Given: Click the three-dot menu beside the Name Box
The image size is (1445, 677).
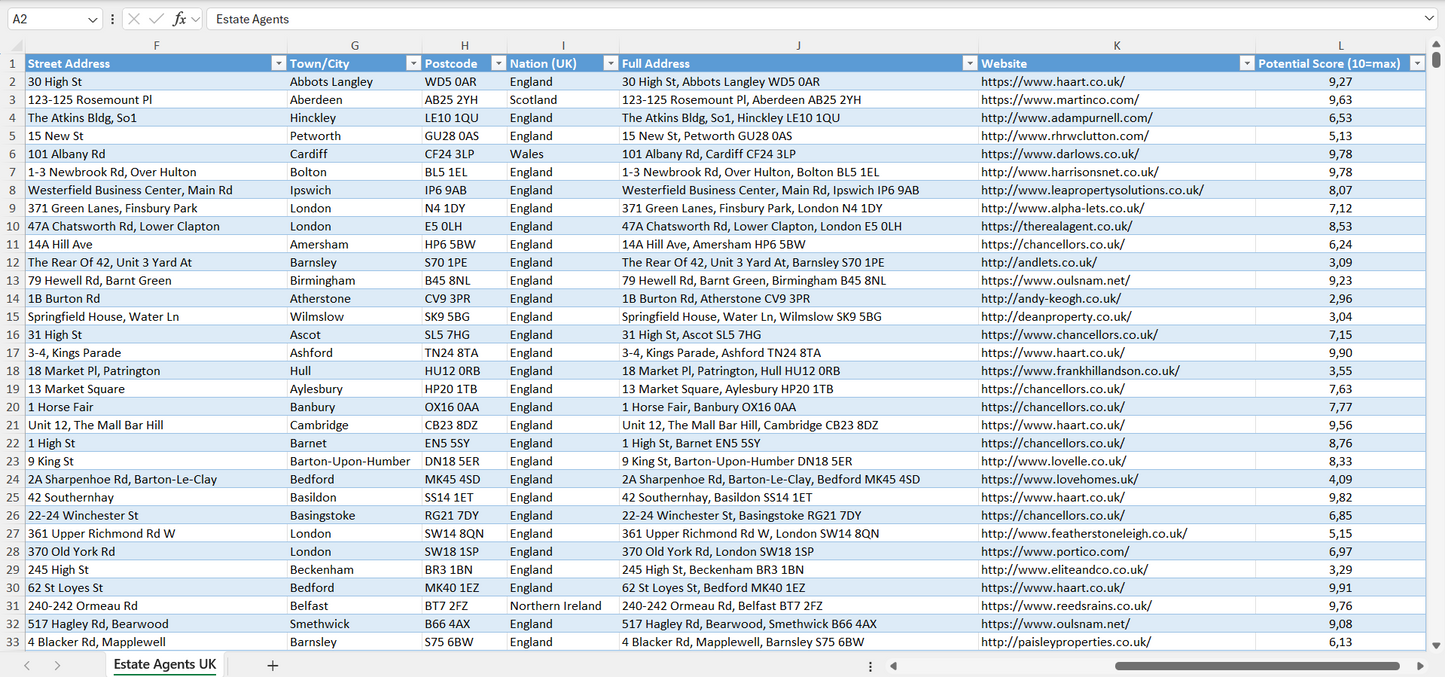Looking at the screenshot, I should [x=112, y=18].
